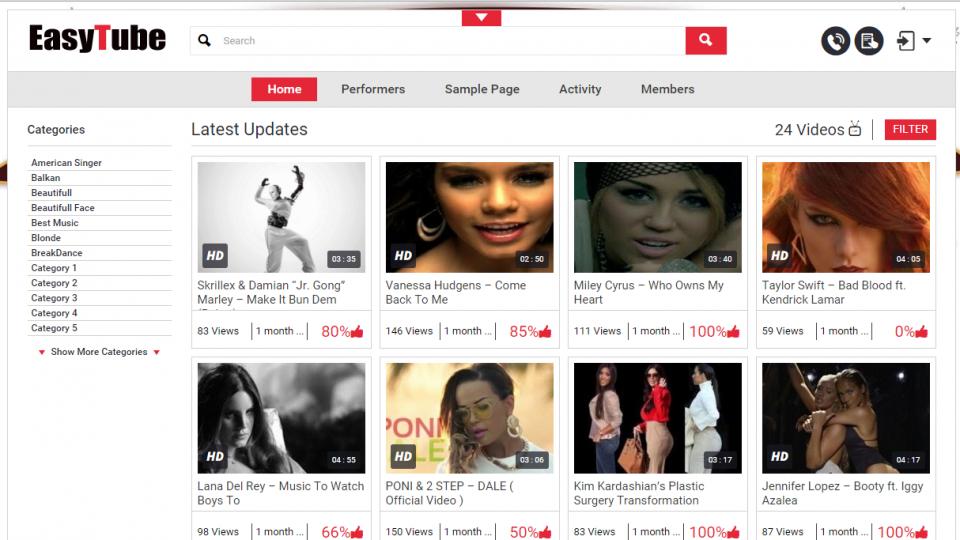Open Vanessa Hudgens video thumbnail
960x540 pixels.
pyautogui.click(x=469, y=217)
